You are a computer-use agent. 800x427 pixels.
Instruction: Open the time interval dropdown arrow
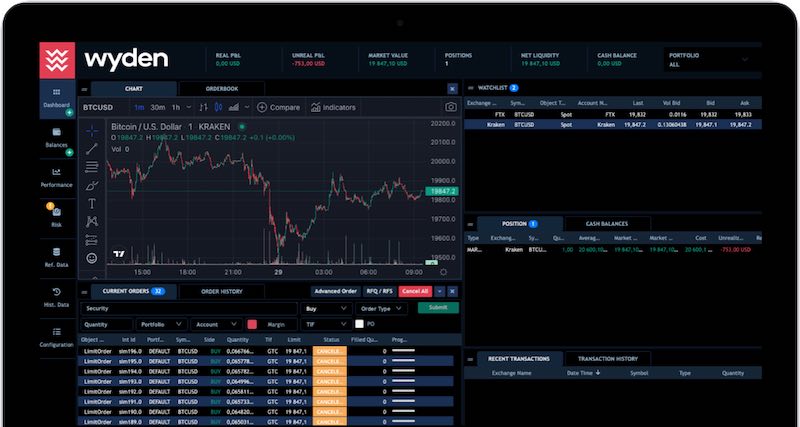click(x=189, y=107)
